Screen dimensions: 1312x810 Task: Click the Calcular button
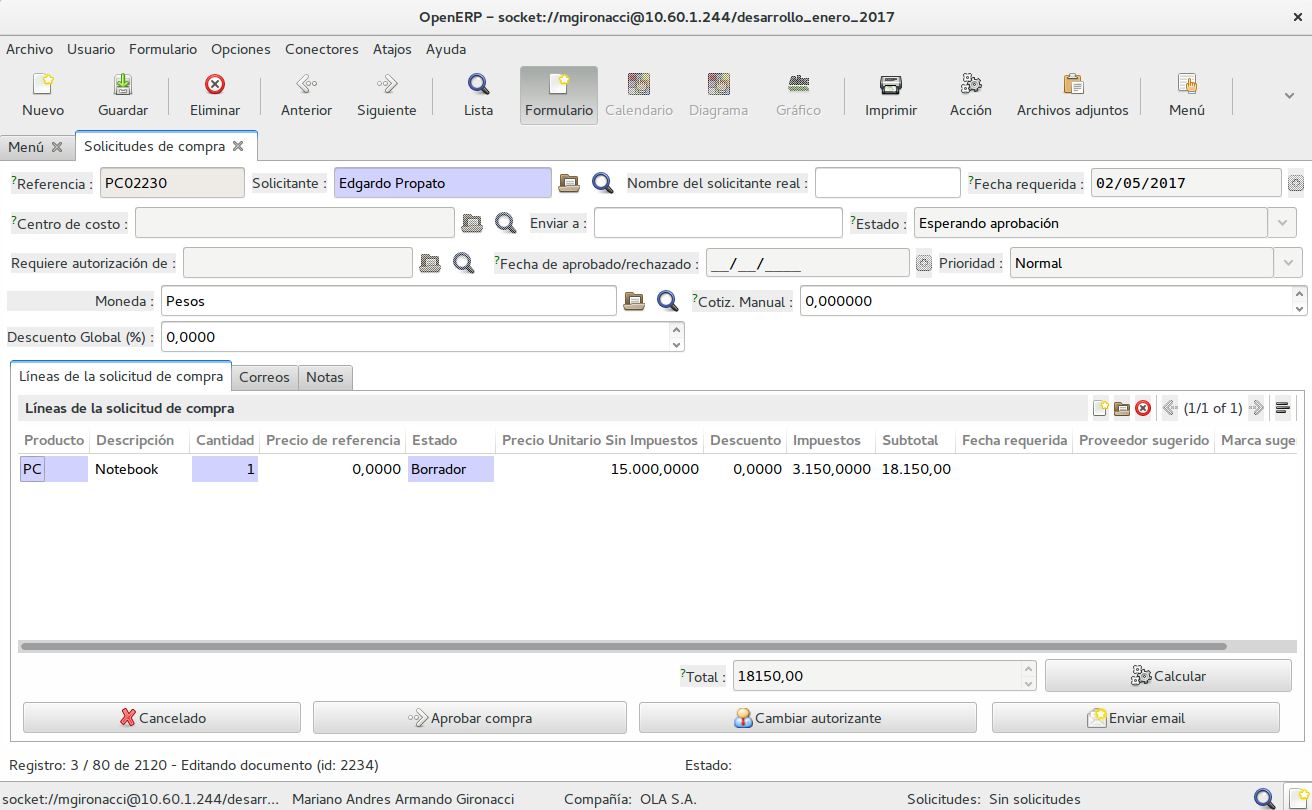pyautogui.click(x=1168, y=676)
